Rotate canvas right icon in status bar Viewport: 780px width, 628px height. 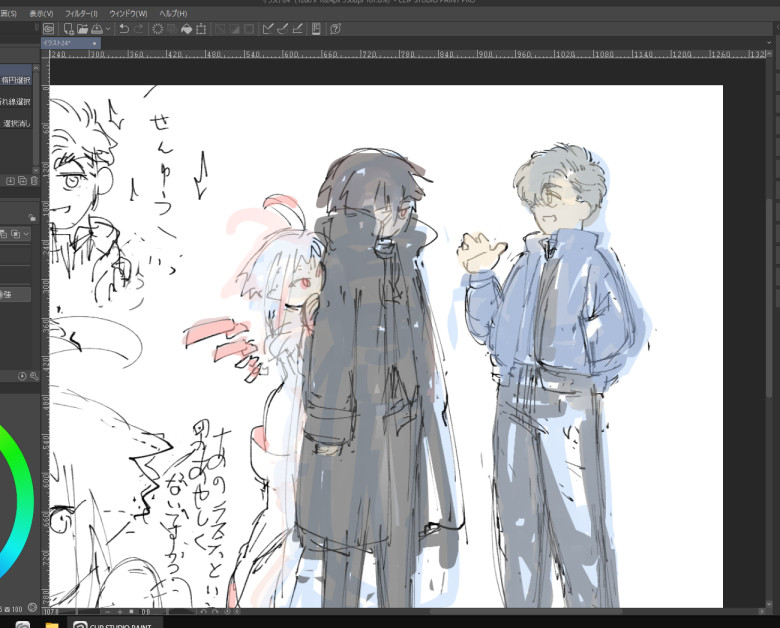click(x=215, y=612)
